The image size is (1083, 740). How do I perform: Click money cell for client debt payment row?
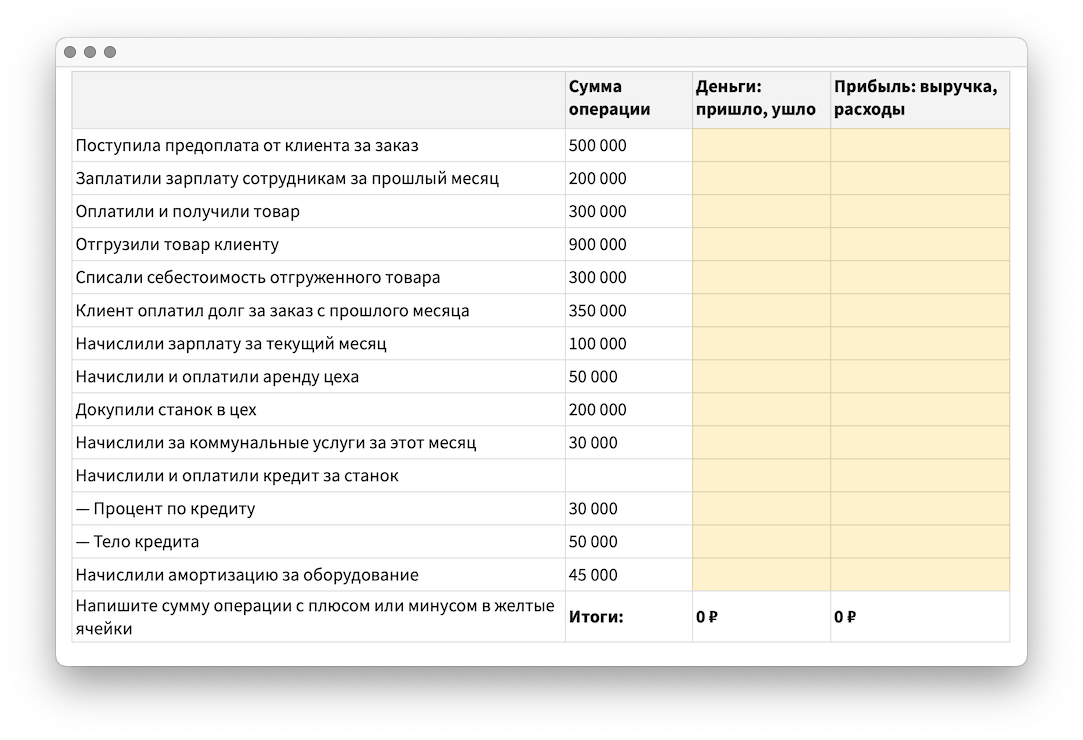click(x=760, y=310)
